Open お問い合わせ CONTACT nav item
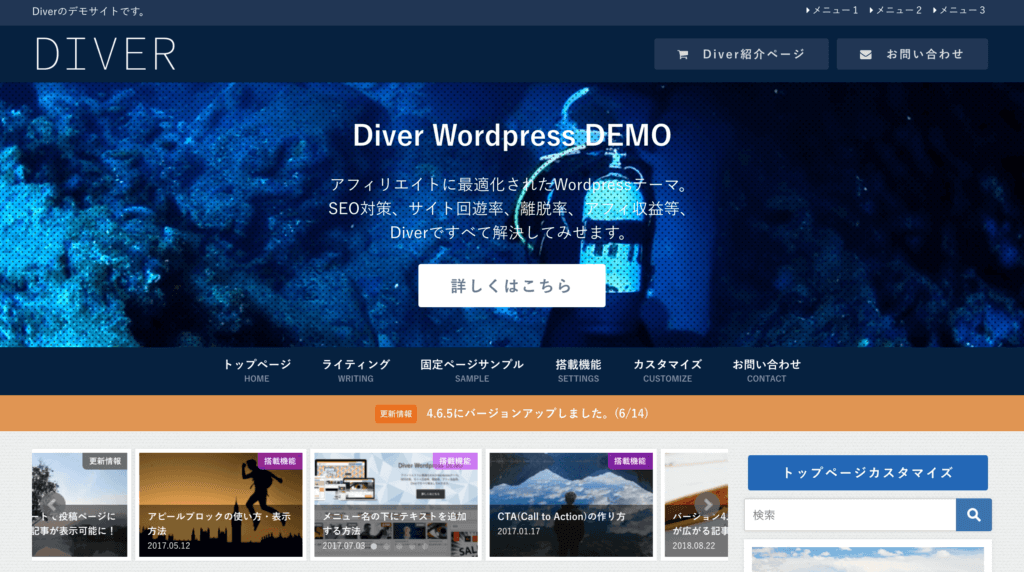The height and width of the screenshot is (572, 1024). tap(766, 370)
